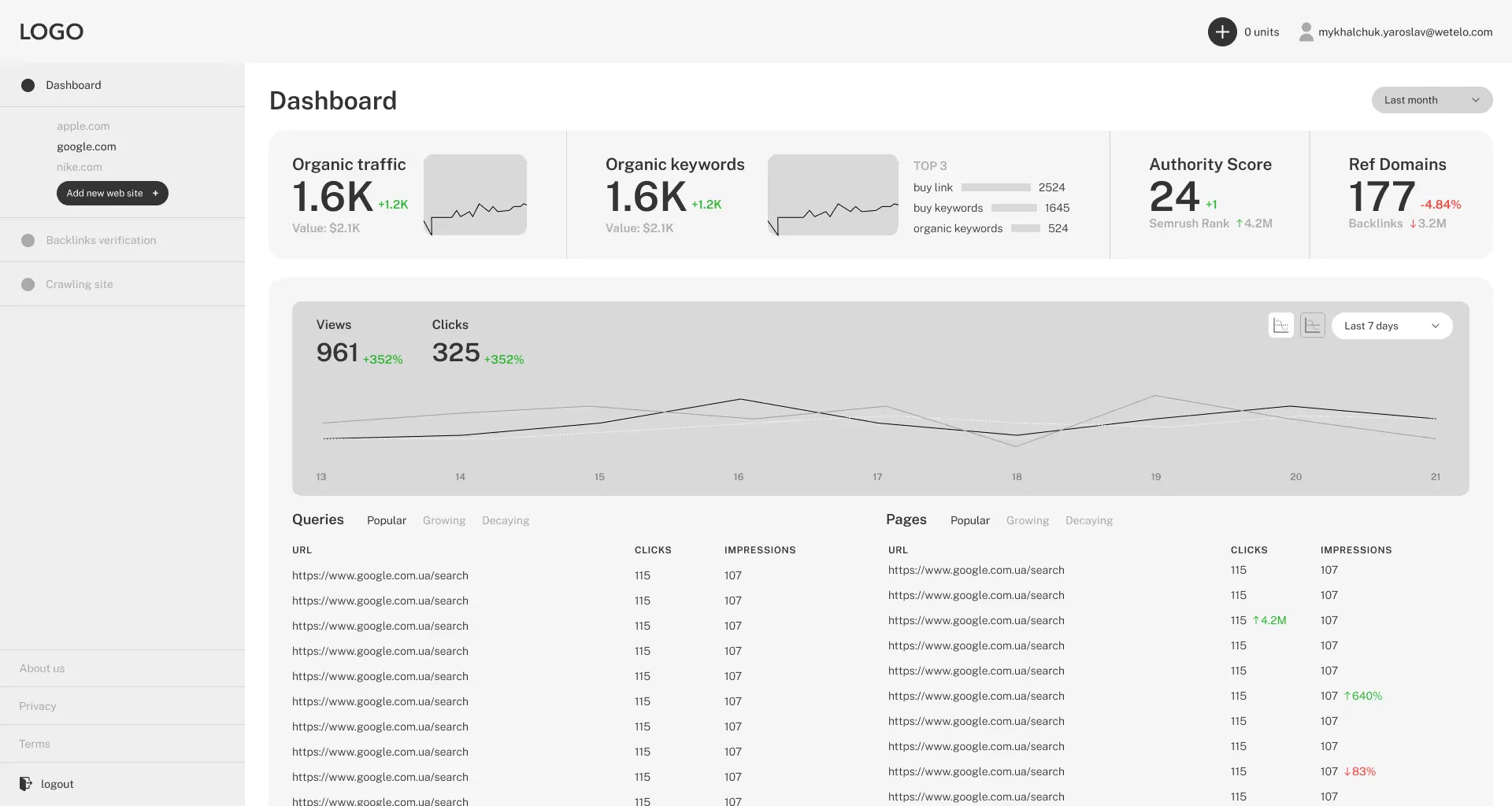
Task: Click the user profile avatar icon
Action: click(1306, 32)
